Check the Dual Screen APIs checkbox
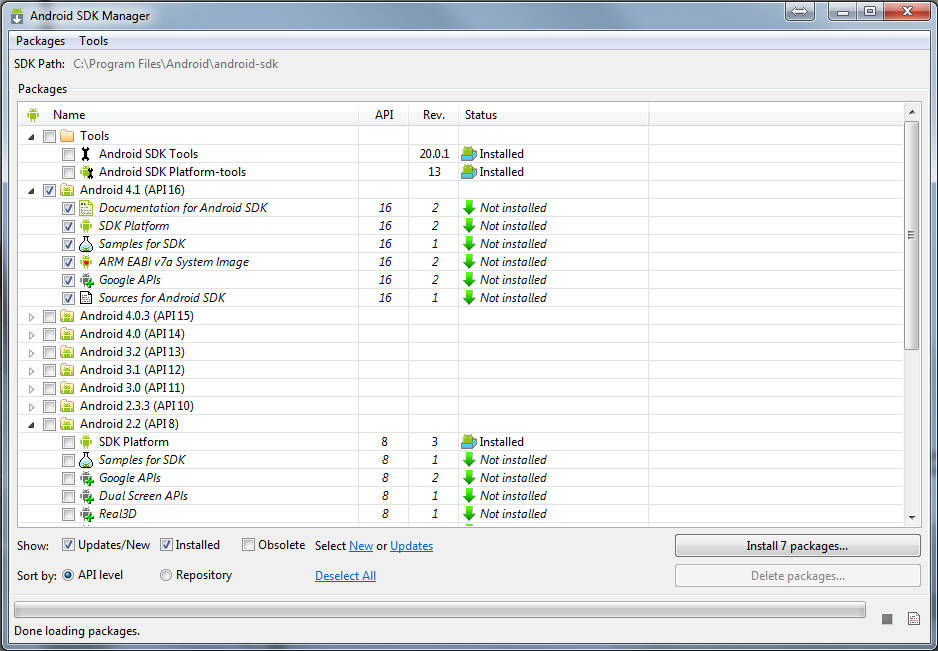This screenshot has height=651, width=938. click(68, 496)
